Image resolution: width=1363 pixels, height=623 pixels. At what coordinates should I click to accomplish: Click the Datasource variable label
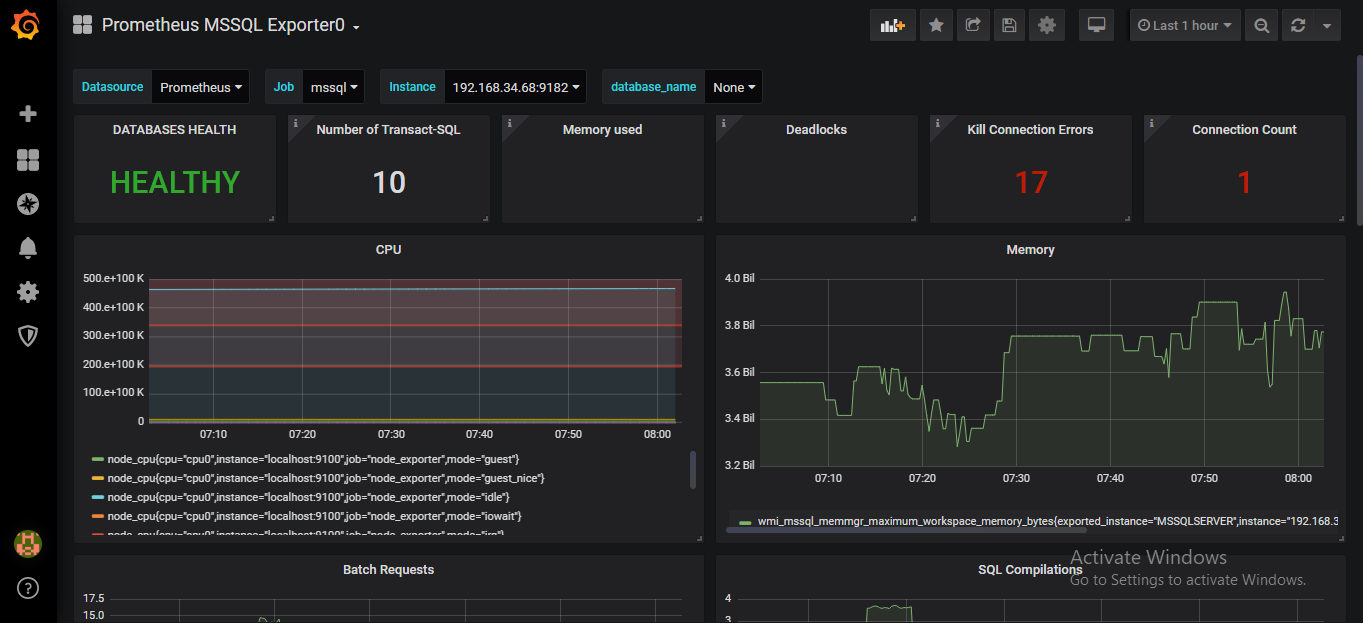pos(113,87)
